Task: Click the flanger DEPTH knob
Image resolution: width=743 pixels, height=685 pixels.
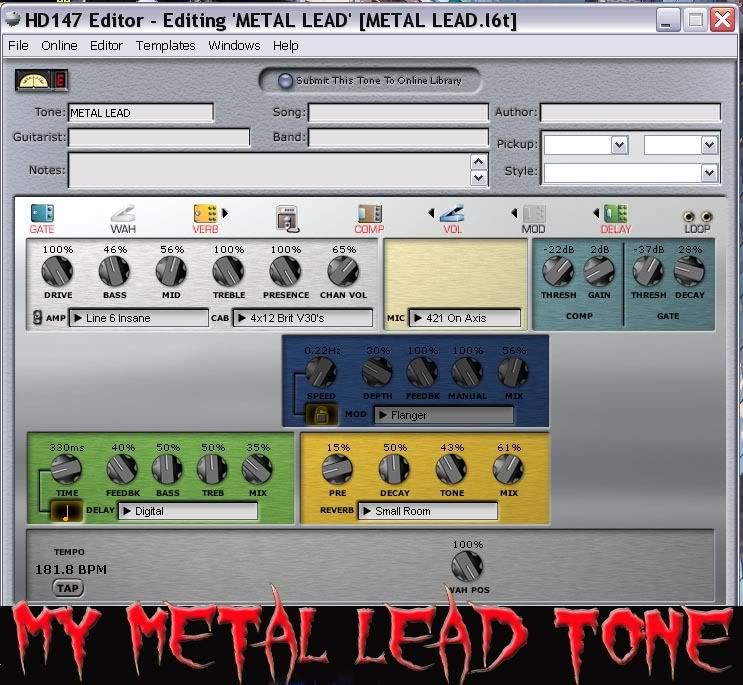Action: pos(377,373)
